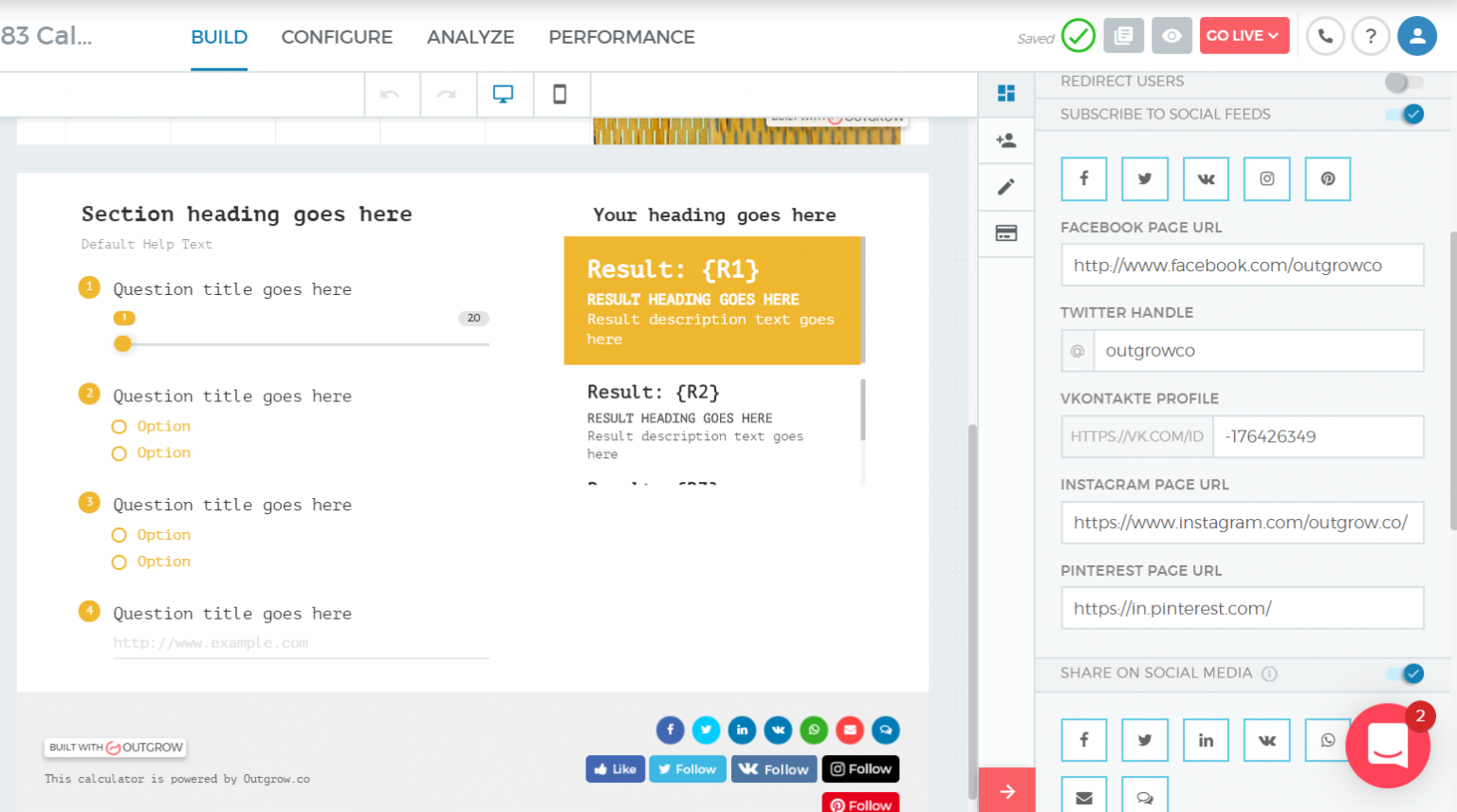Image resolution: width=1457 pixels, height=812 pixels.
Task: Switch to the CONFIGURE tab
Action: click(x=337, y=37)
